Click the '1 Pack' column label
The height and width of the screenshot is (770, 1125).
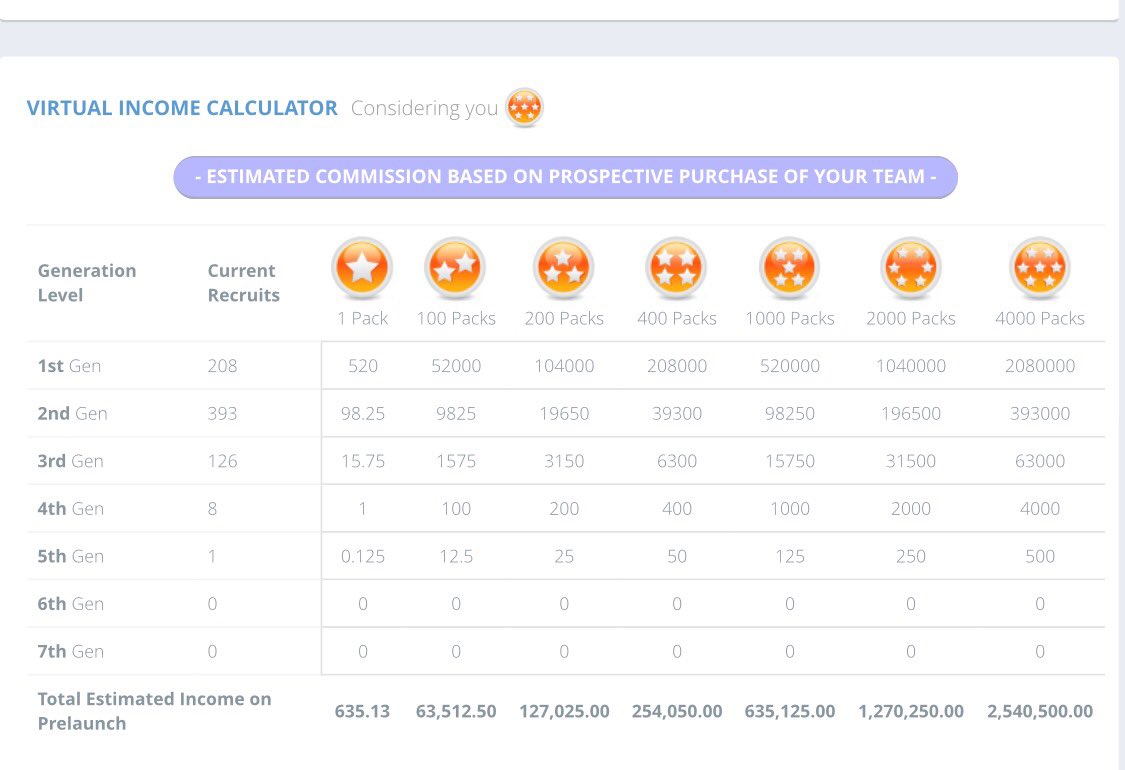coord(362,318)
